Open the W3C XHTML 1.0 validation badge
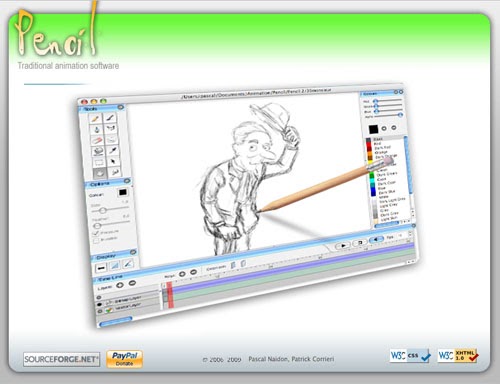Image resolution: width=500 pixels, height=384 pixels. pyautogui.click(x=458, y=355)
